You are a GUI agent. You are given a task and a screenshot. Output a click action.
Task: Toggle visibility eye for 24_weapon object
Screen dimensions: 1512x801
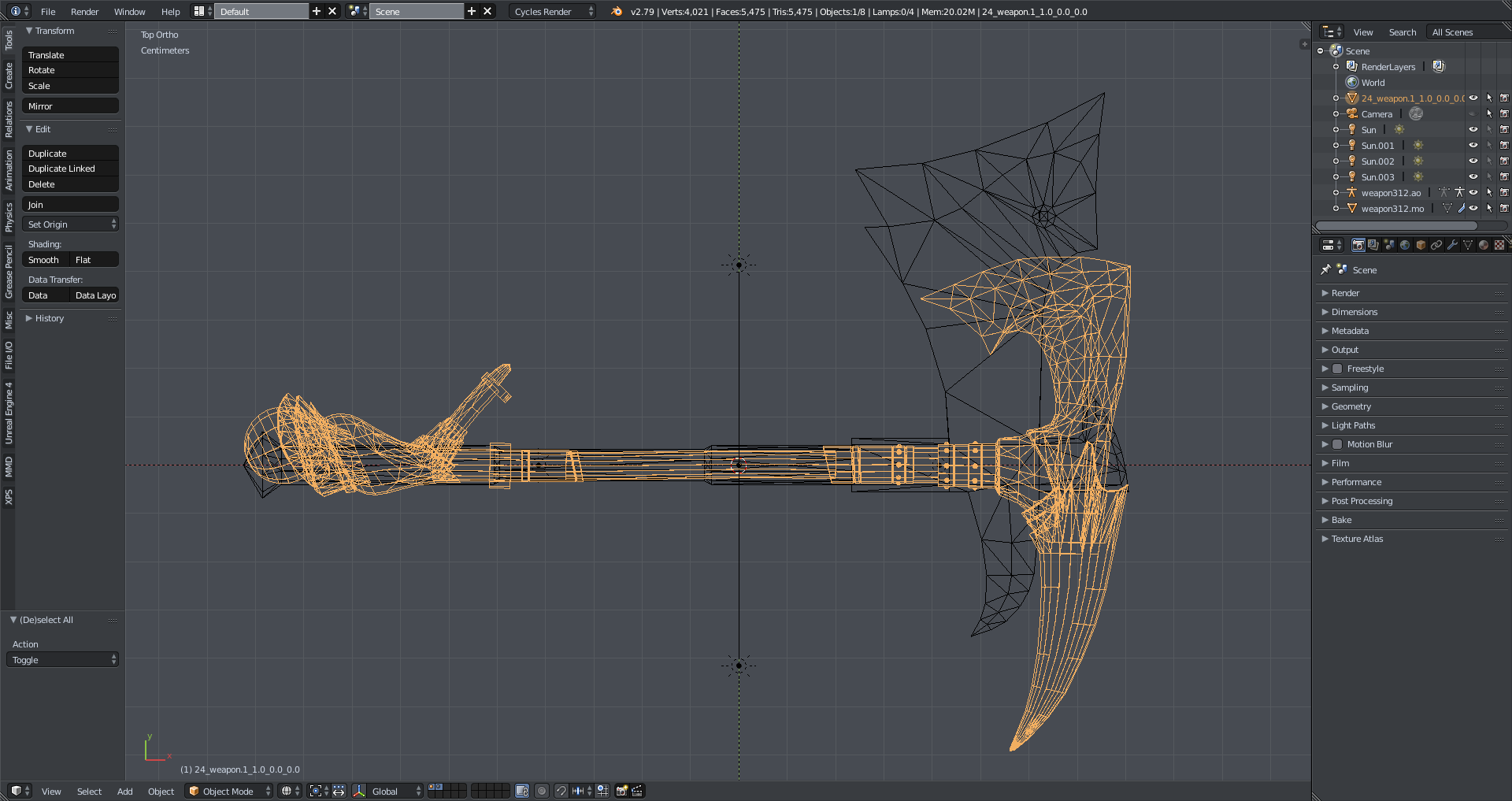coord(1473,98)
